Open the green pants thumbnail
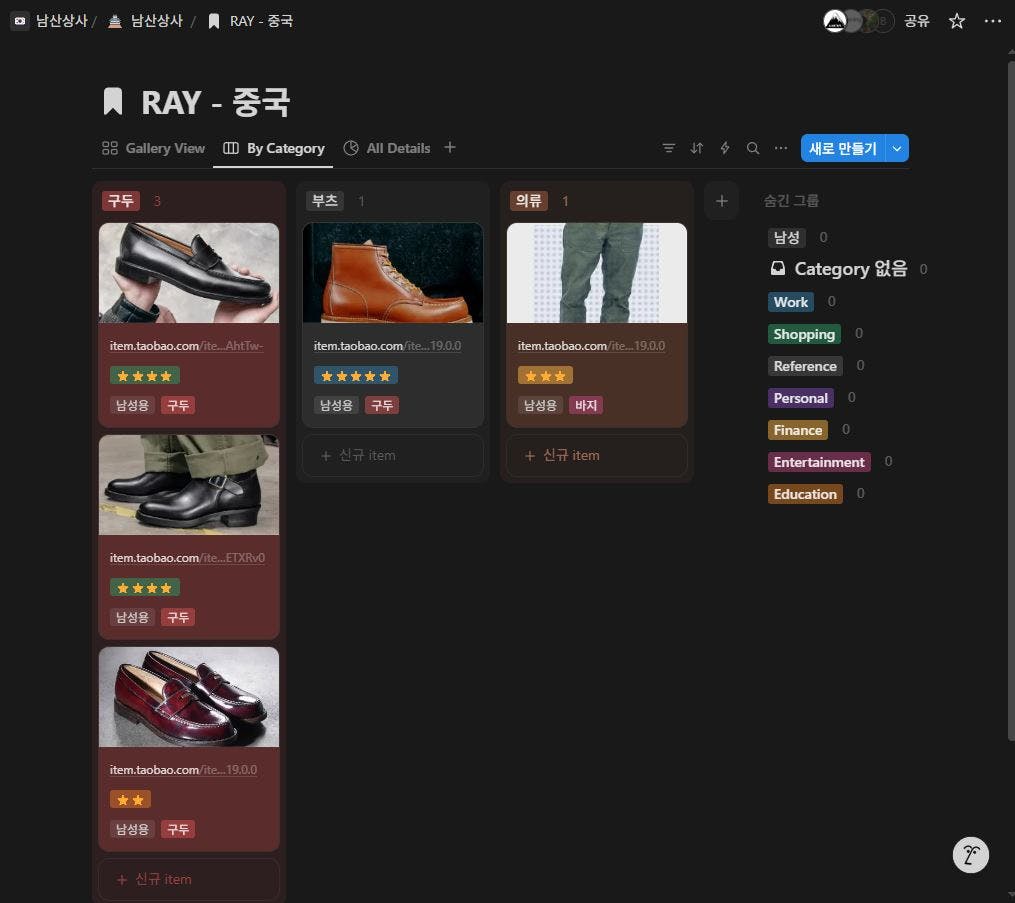1015x903 pixels. click(x=597, y=273)
